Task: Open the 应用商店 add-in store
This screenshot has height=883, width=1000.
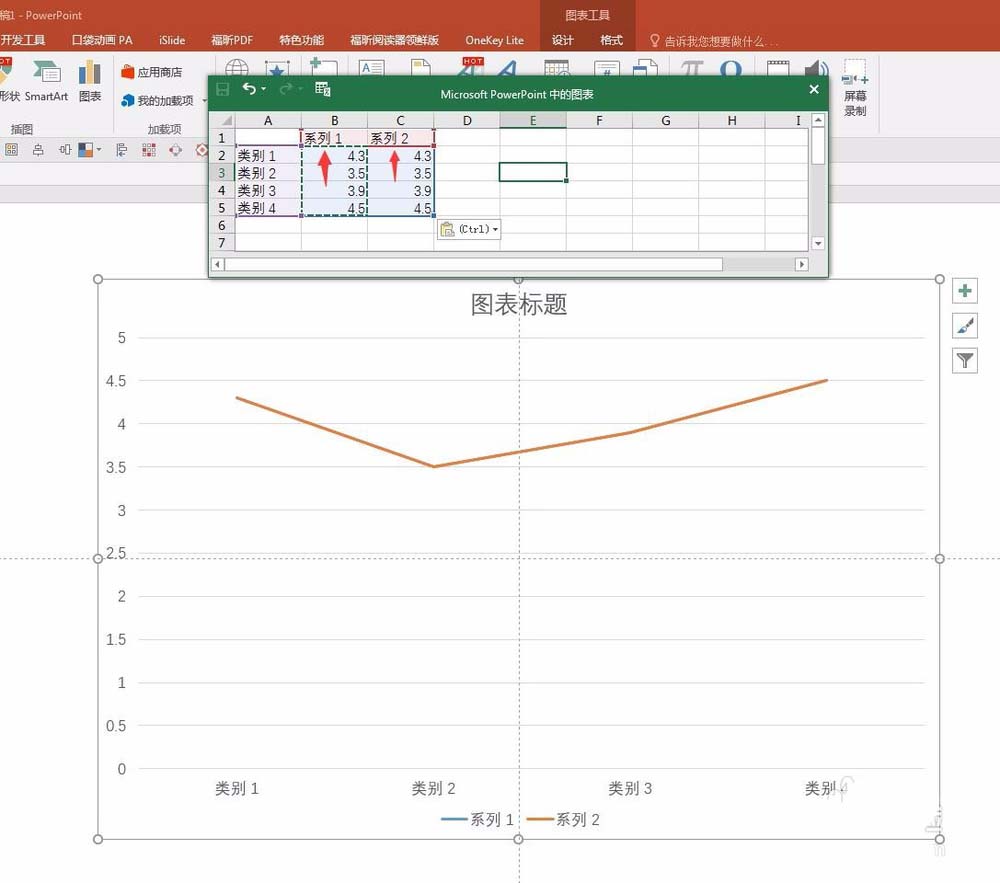Action: click(x=152, y=72)
